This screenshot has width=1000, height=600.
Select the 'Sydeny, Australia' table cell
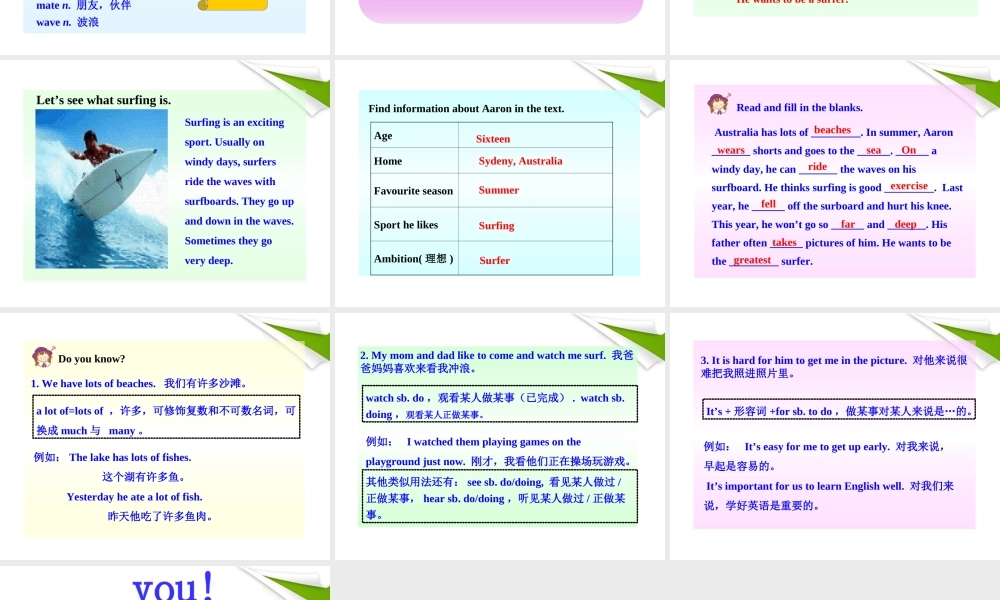535,161
